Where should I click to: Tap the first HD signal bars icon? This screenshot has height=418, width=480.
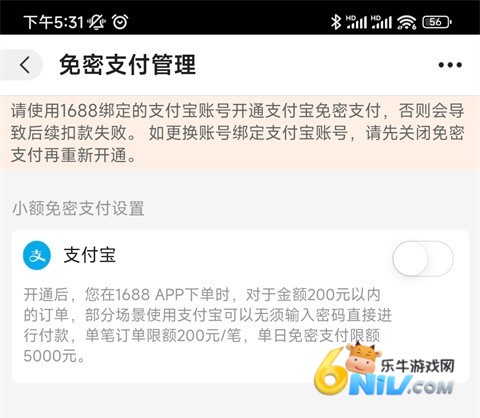(356, 22)
